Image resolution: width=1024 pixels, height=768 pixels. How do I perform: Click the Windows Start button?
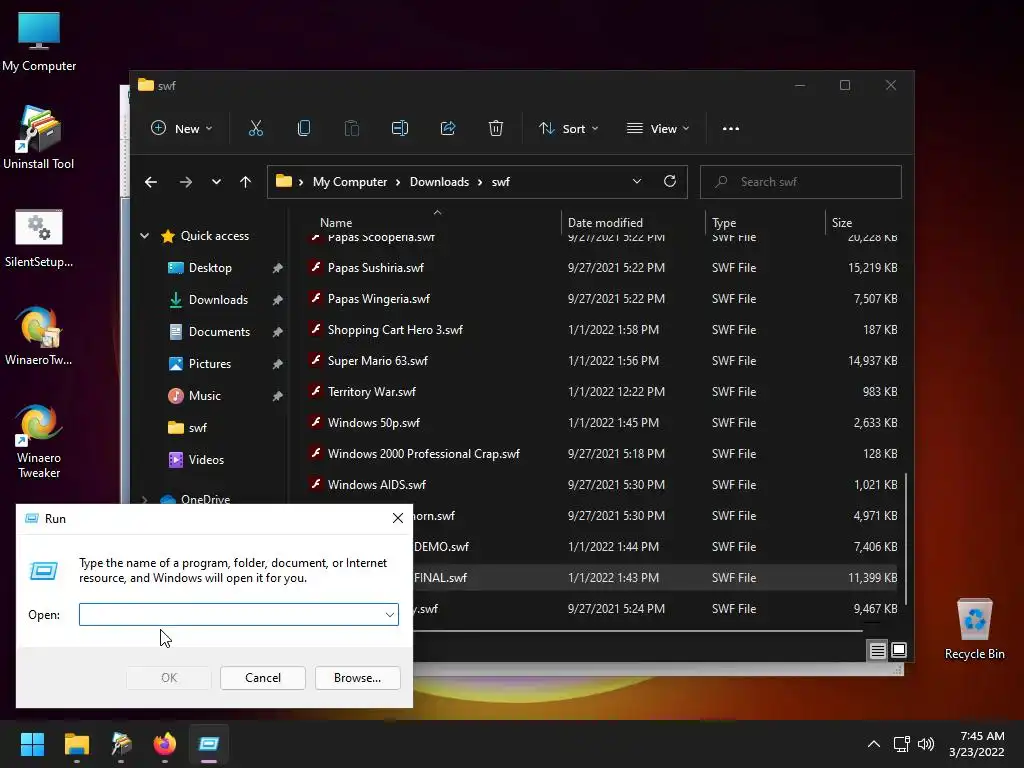(x=32, y=744)
